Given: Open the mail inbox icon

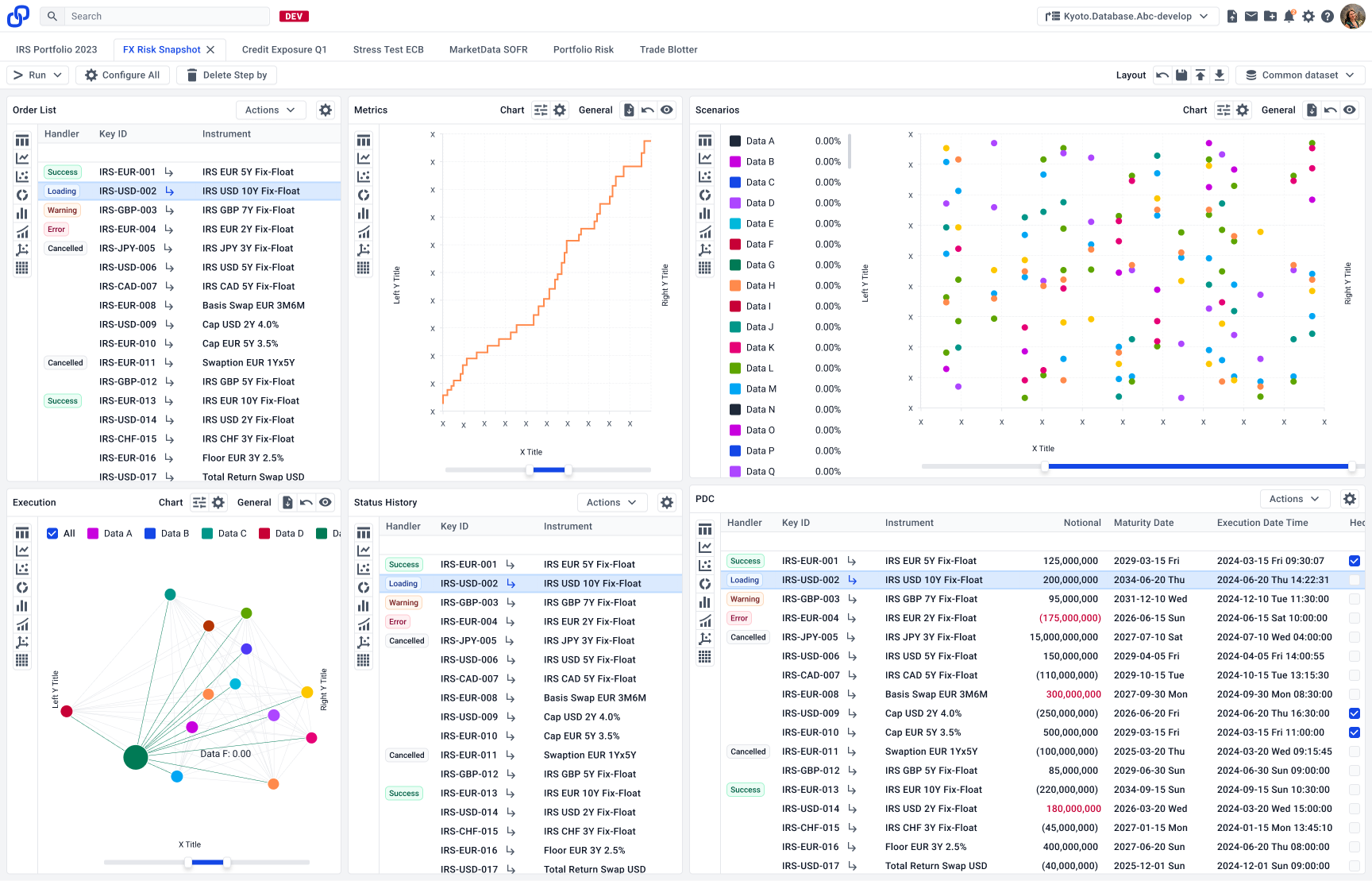Looking at the screenshot, I should coord(1251,16).
